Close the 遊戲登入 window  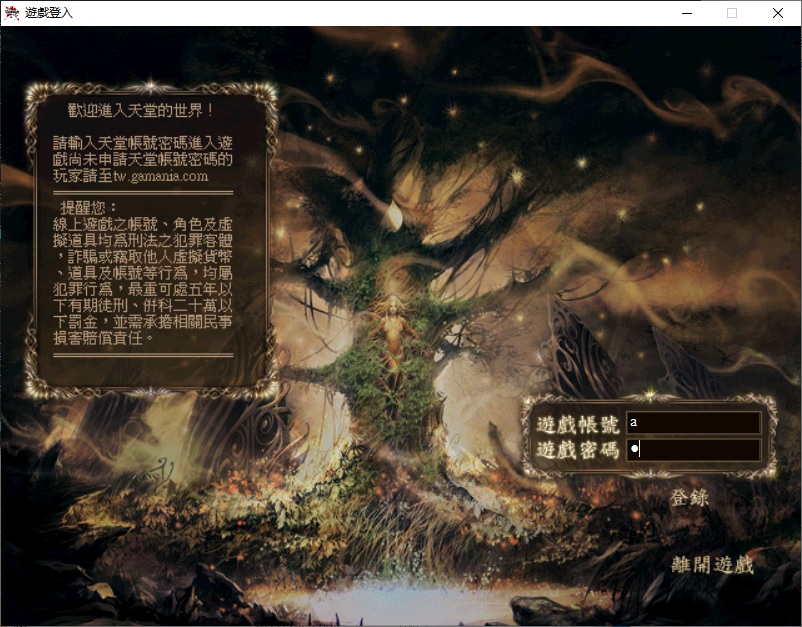pyautogui.click(x=777, y=13)
